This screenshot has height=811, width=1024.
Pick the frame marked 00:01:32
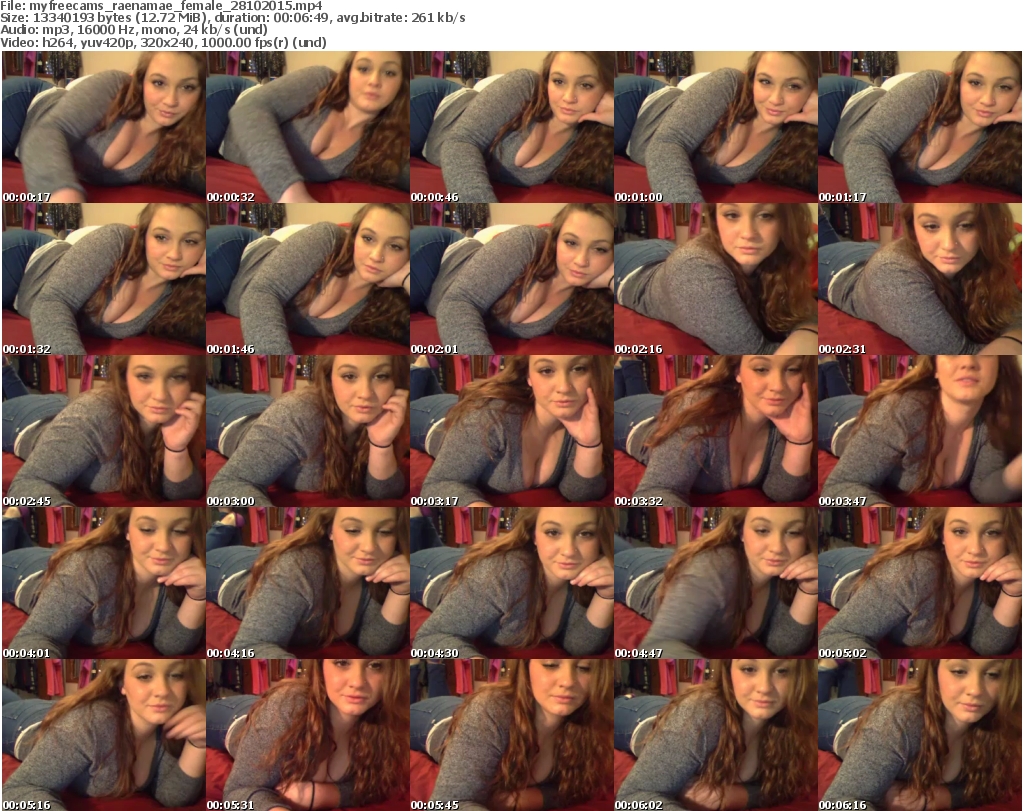(104, 279)
